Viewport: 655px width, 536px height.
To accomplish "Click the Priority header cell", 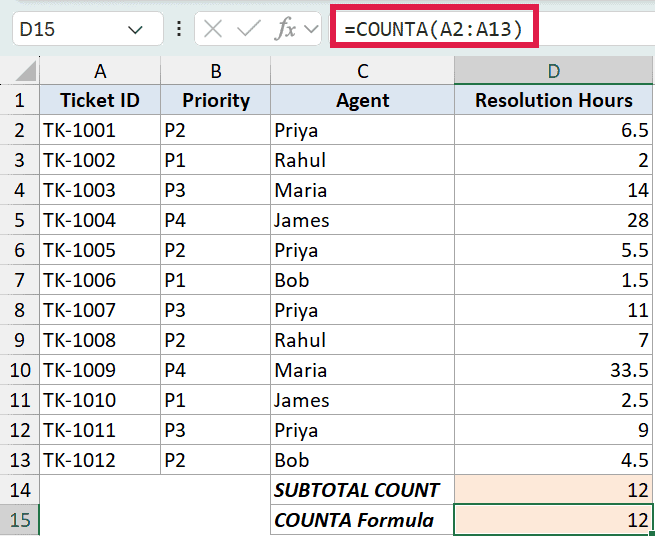I will (x=216, y=100).
